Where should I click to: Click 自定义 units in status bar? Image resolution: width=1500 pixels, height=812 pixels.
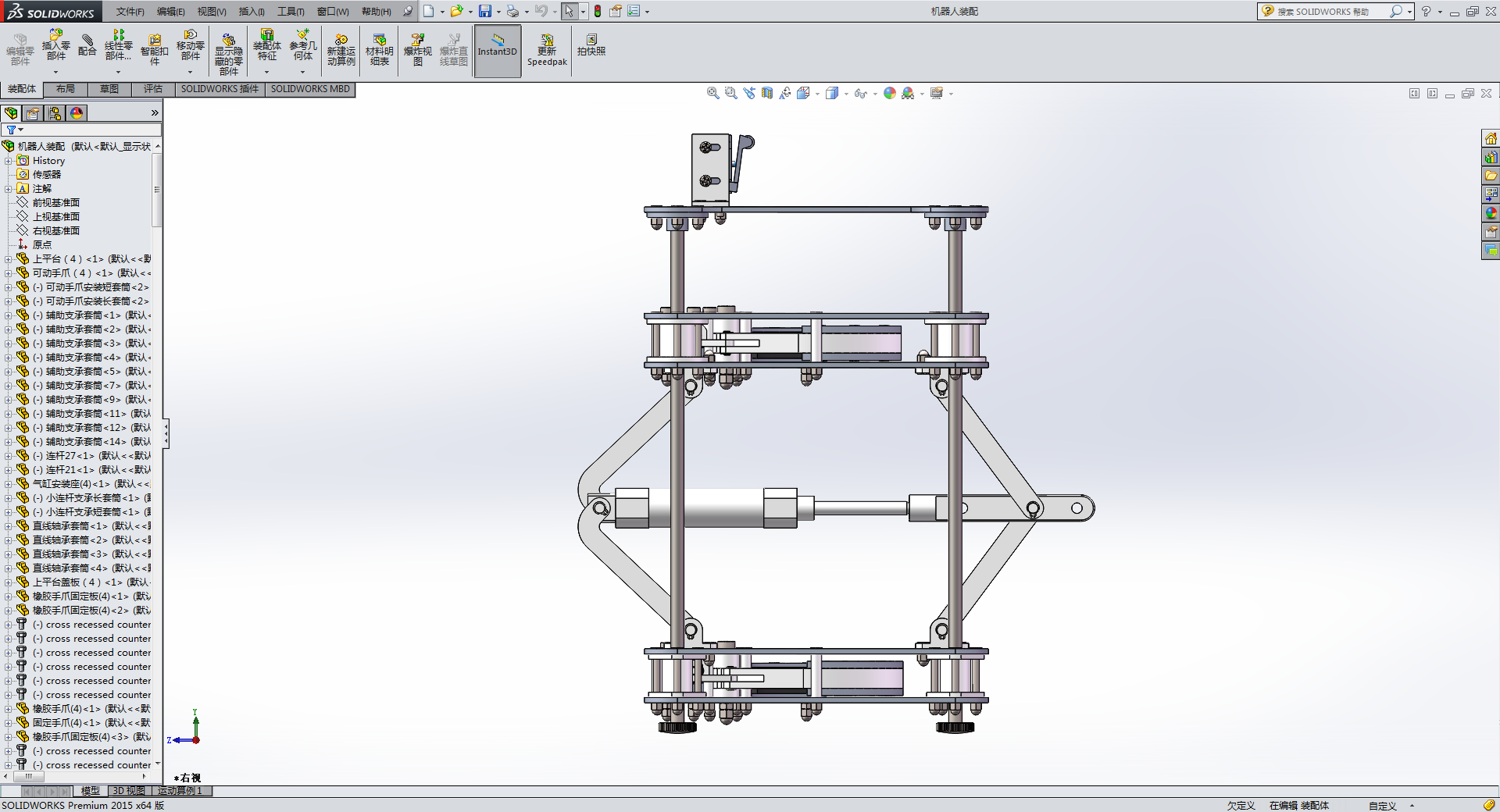(x=1382, y=806)
